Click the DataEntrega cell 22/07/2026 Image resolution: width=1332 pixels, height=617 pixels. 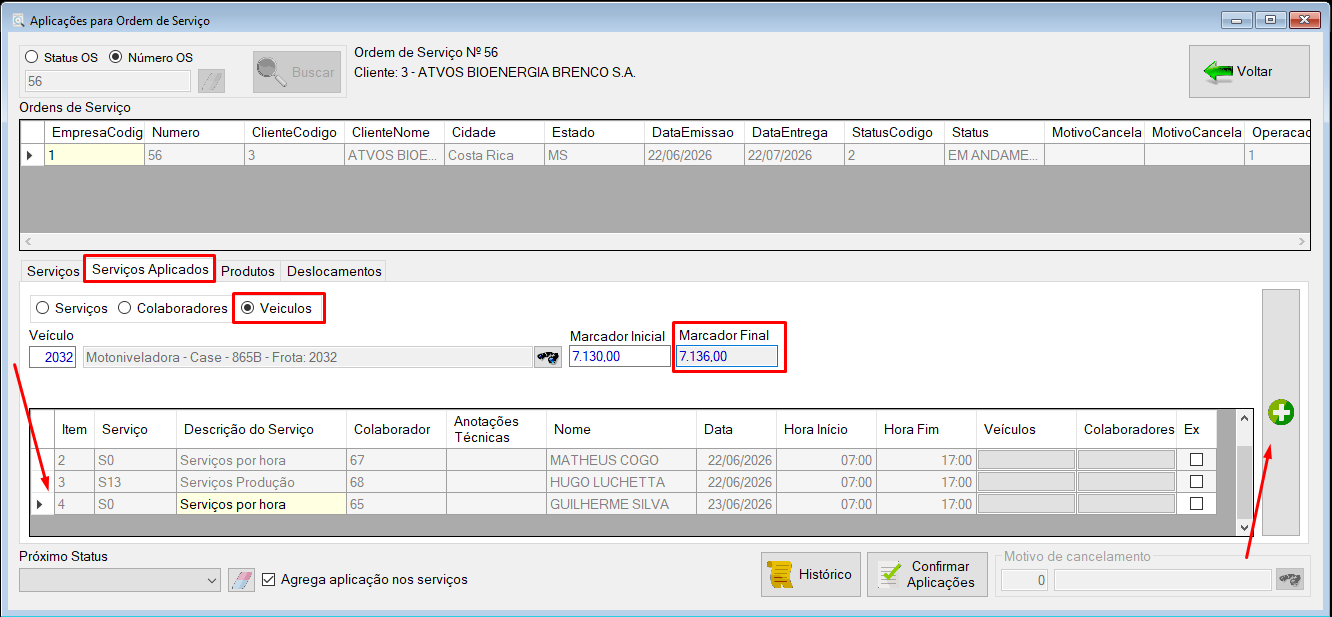pyautogui.click(x=794, y=155)
